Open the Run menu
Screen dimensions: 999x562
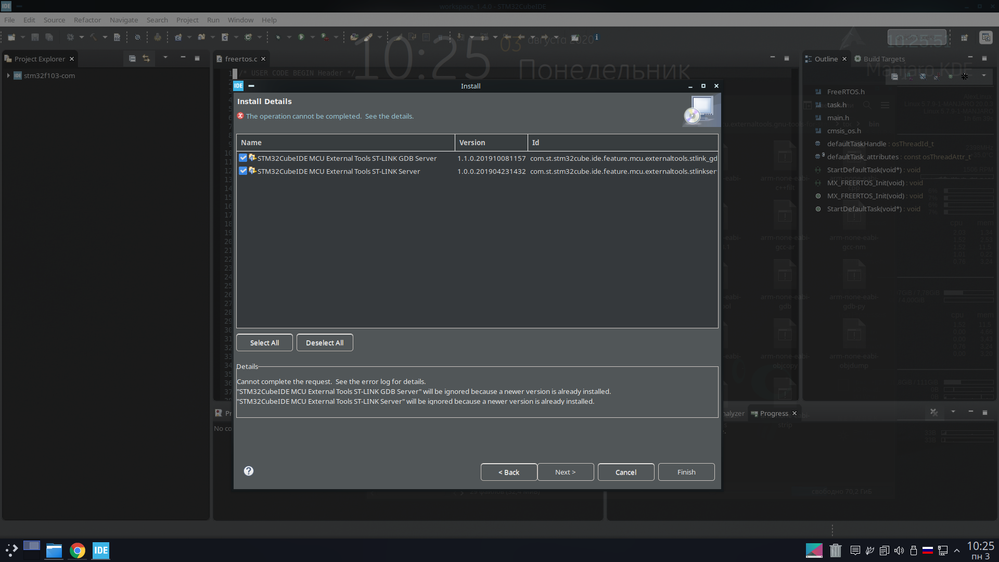coord(213,20)
